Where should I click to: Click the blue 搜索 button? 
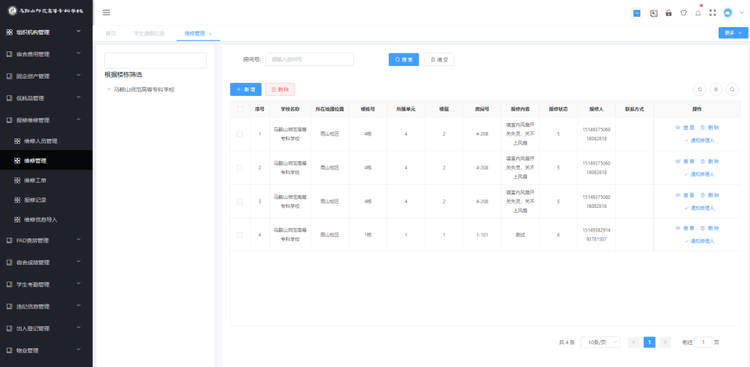(404, 59)
